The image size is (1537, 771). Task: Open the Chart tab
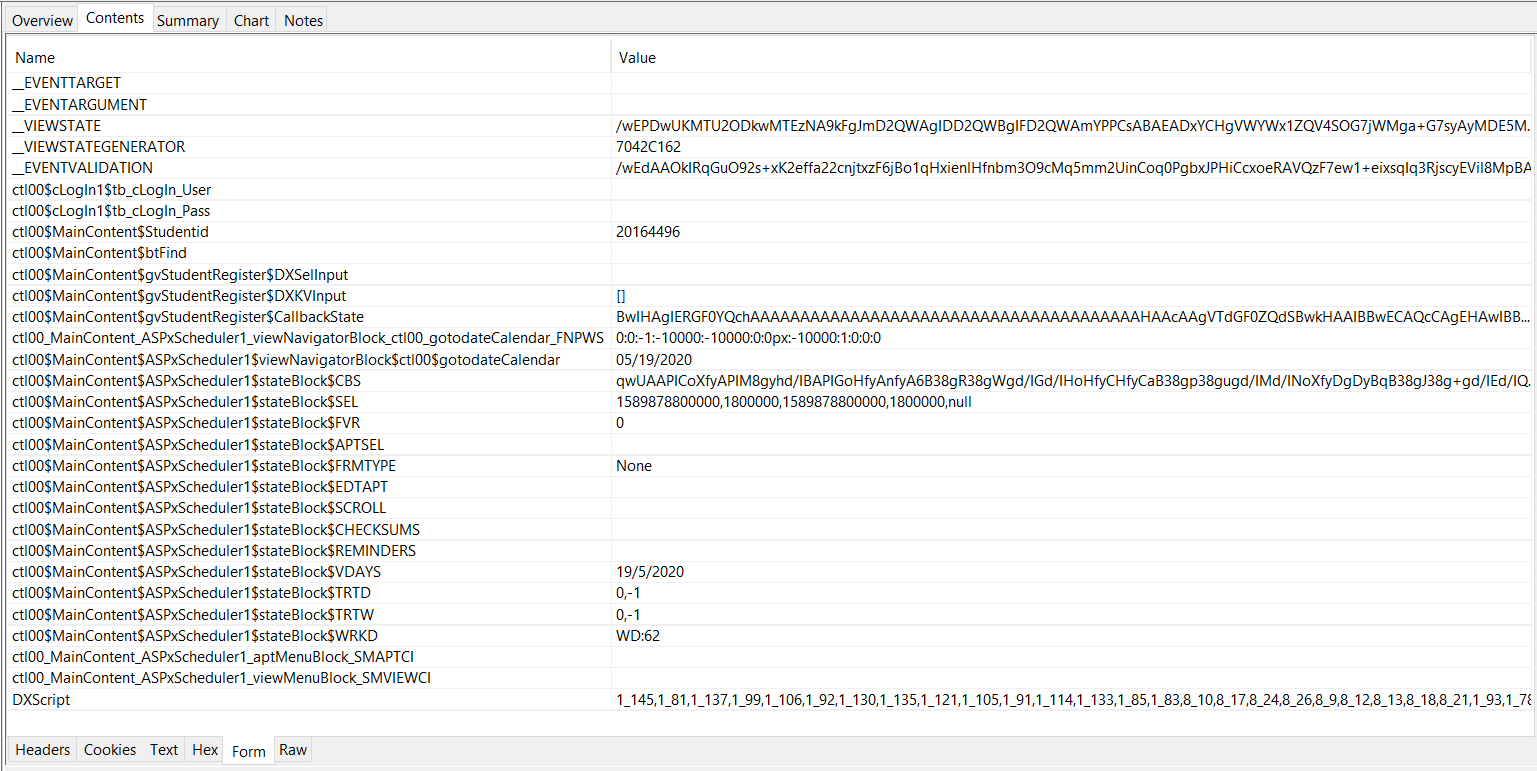pos(251,20)
